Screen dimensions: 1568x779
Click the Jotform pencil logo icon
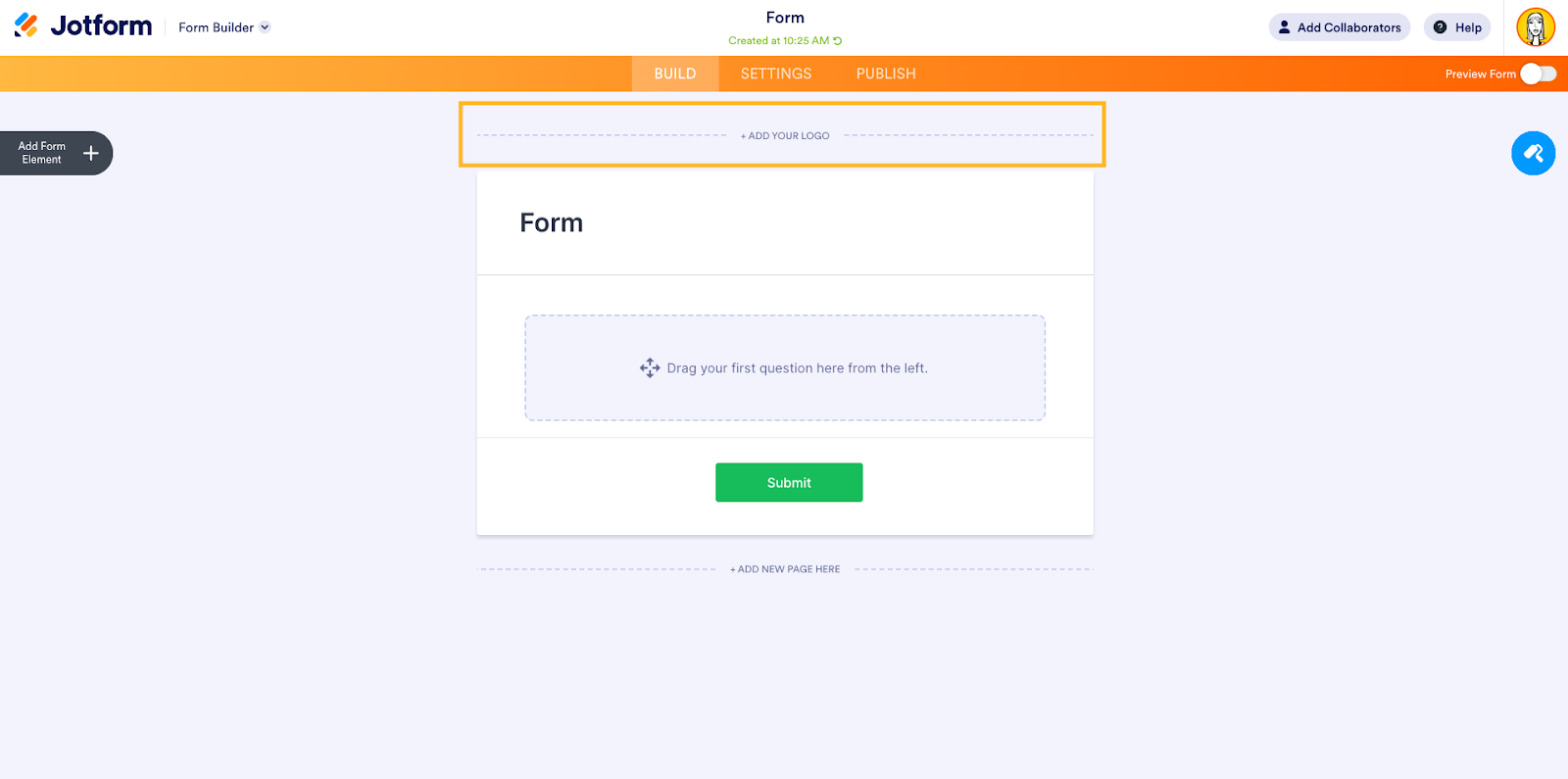click(26, 25)
